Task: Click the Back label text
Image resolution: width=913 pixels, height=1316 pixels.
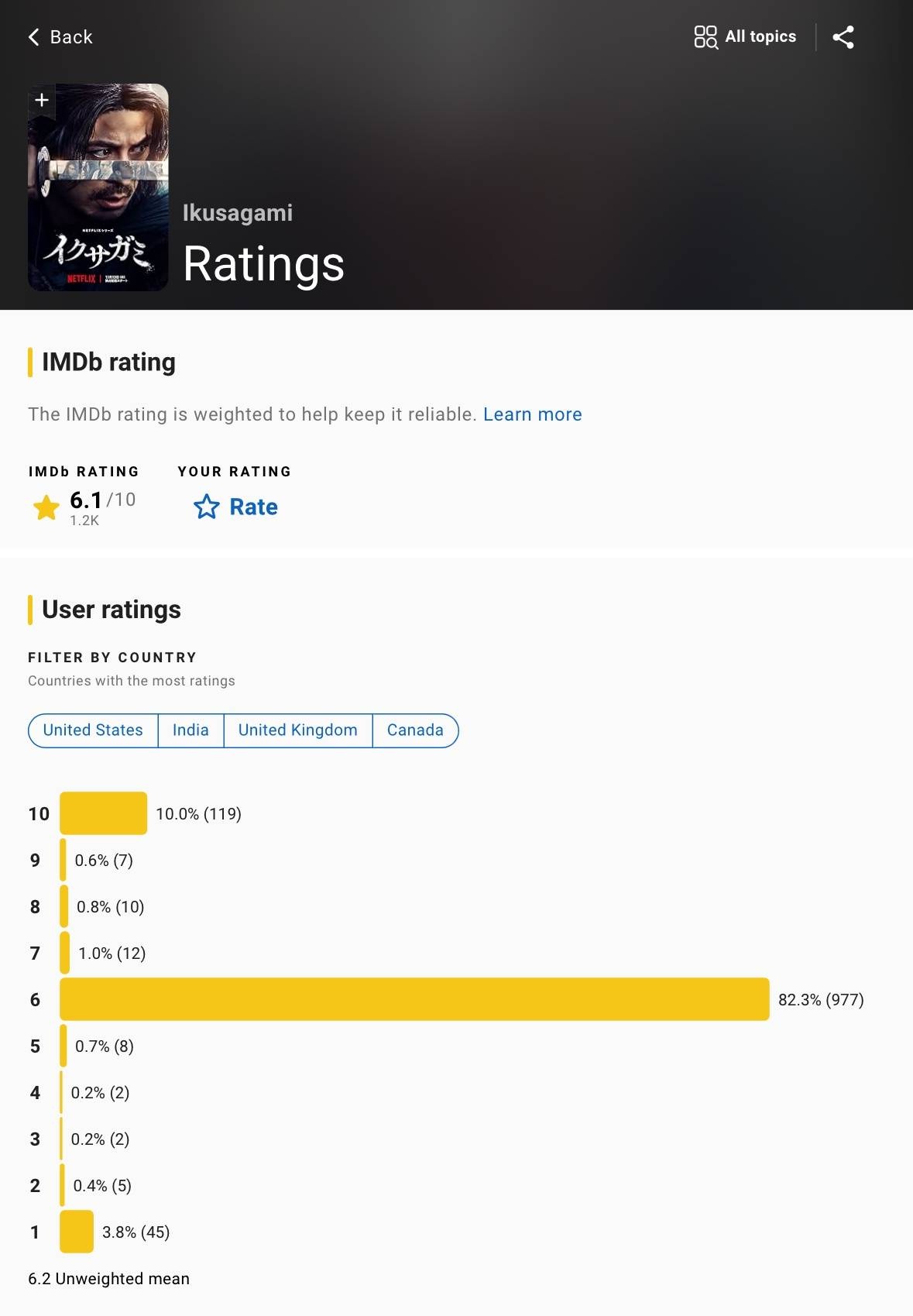Action: (71, 37)
